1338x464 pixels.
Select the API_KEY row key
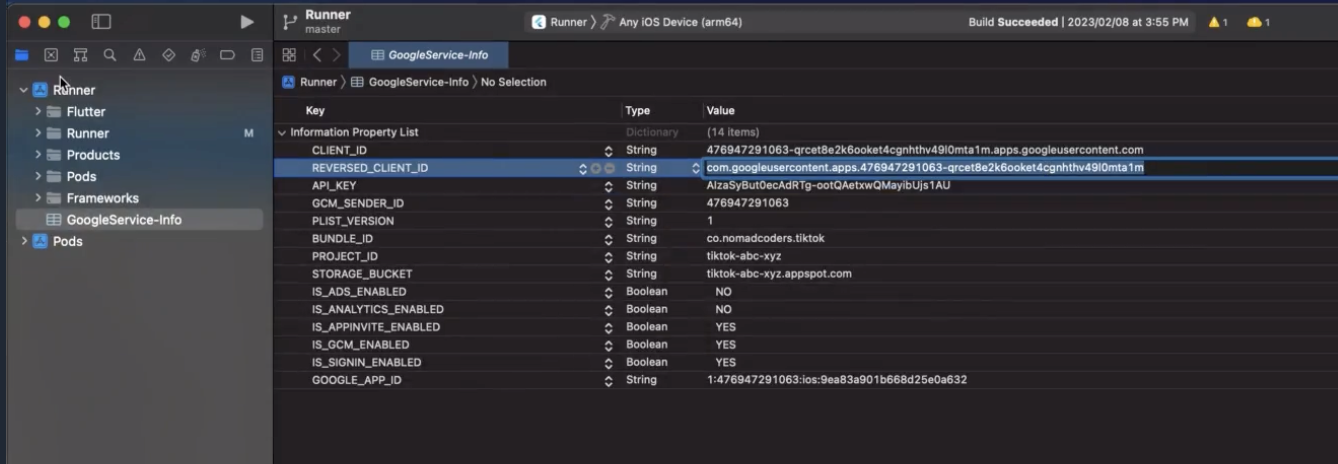tap(334, 186)
